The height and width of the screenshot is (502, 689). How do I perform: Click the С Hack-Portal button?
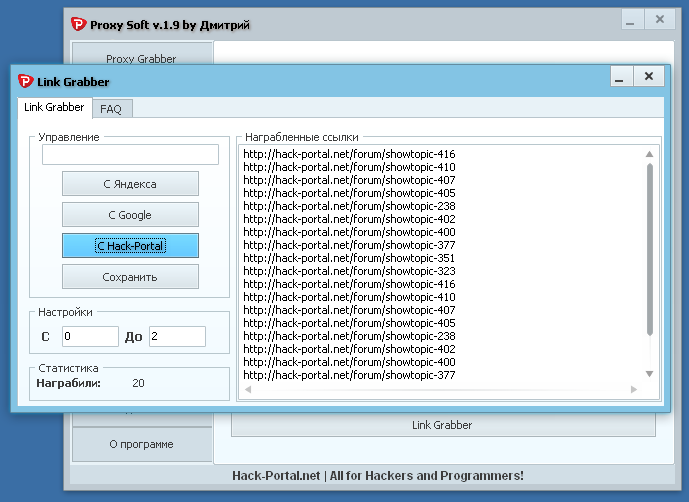(130, 246)
